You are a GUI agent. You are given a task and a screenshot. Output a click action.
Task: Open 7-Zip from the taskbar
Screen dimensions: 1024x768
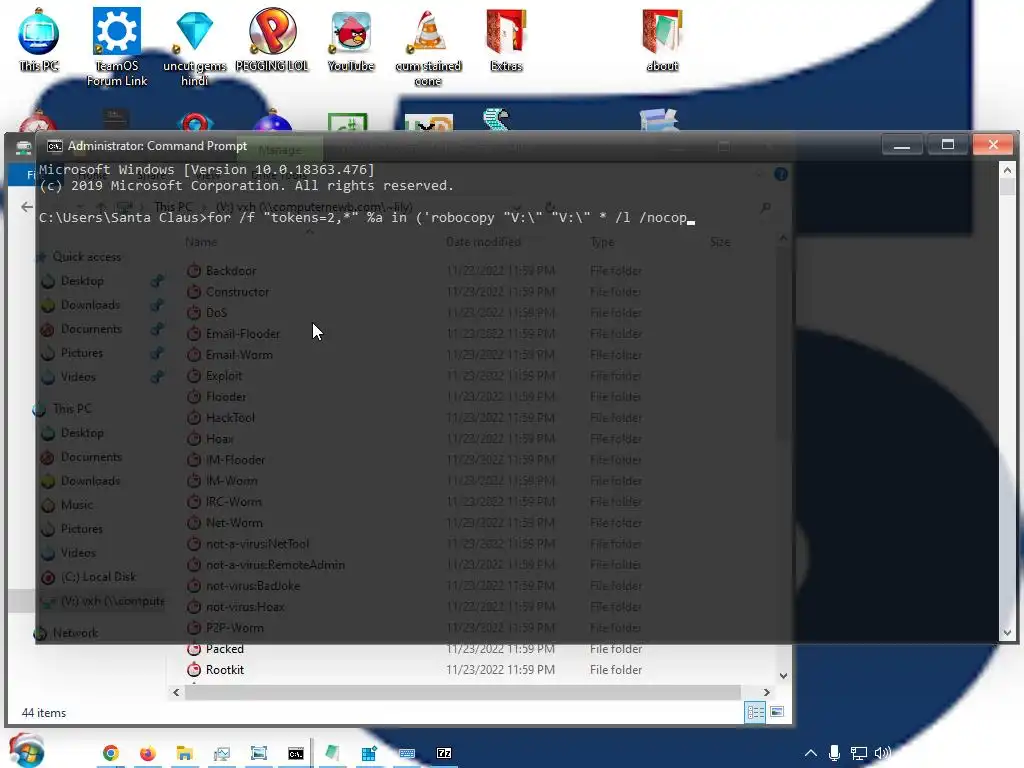pyautogui.click(x=443, y=753)
